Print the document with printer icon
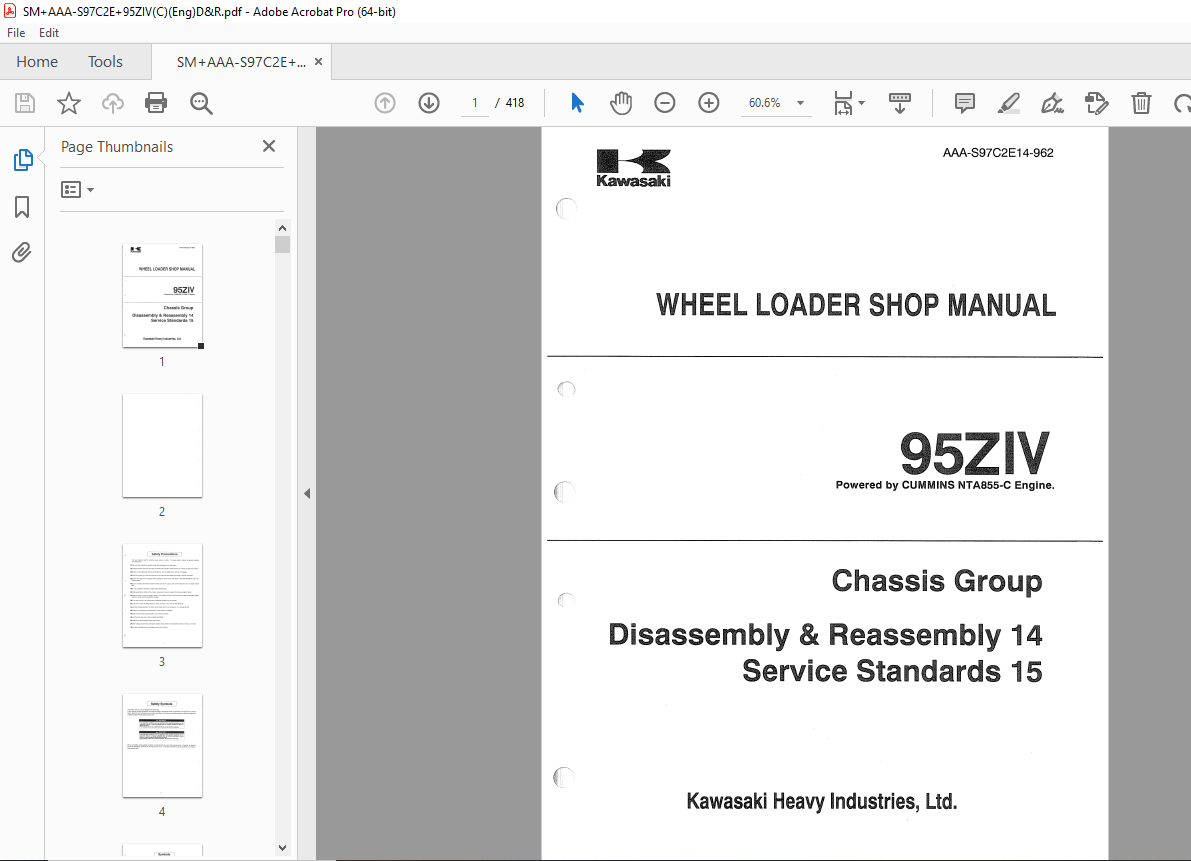Image resolution: width=1191 pixels, height=861 pixels. [x=156, y=102]
